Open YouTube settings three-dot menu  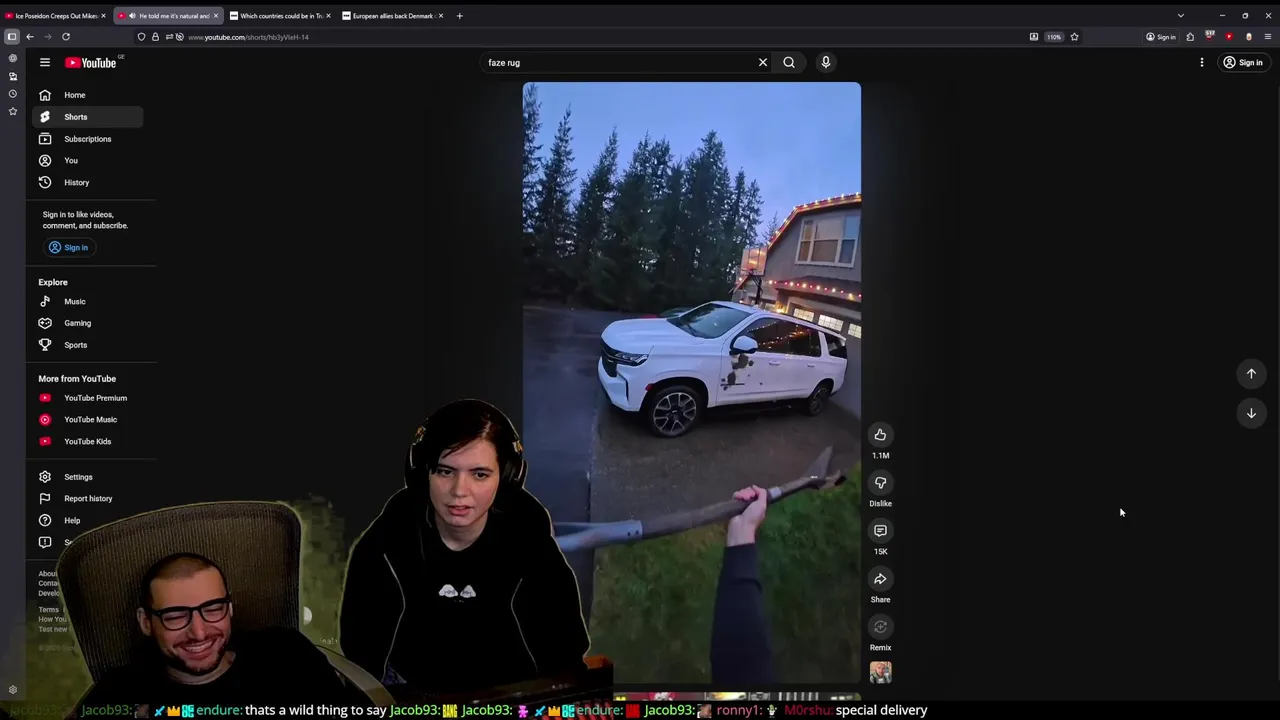[x=1202, y=62]
